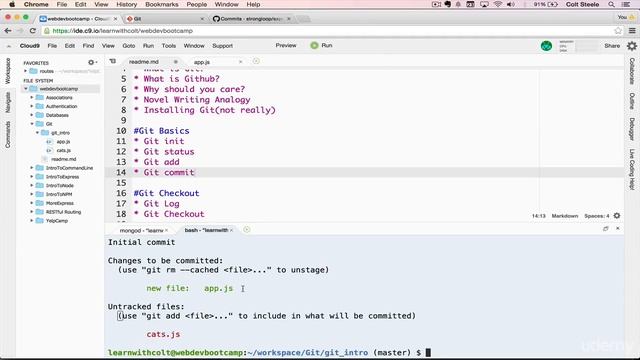This screenshot has width=640, height=360.
Task: Open macOS Spotlight search icon
Action: click(x=611, y=4)
